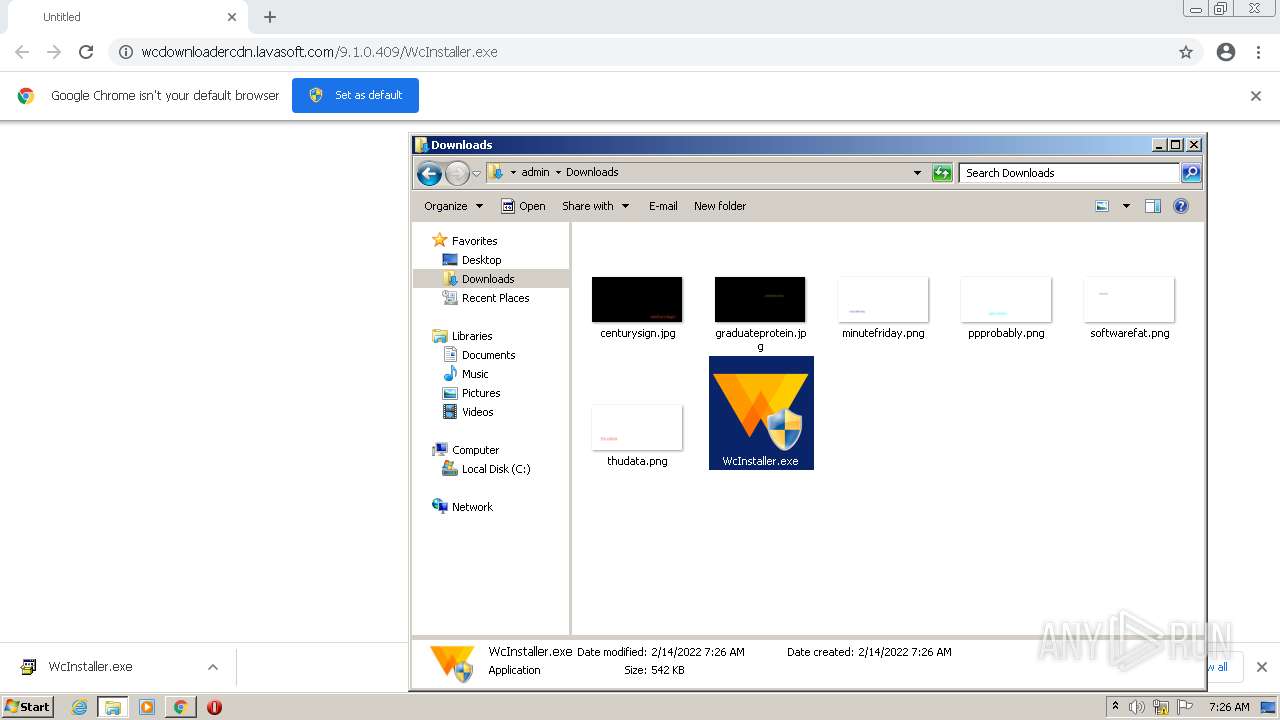Expand the view options dropdown arrow

pos(1126,206)
